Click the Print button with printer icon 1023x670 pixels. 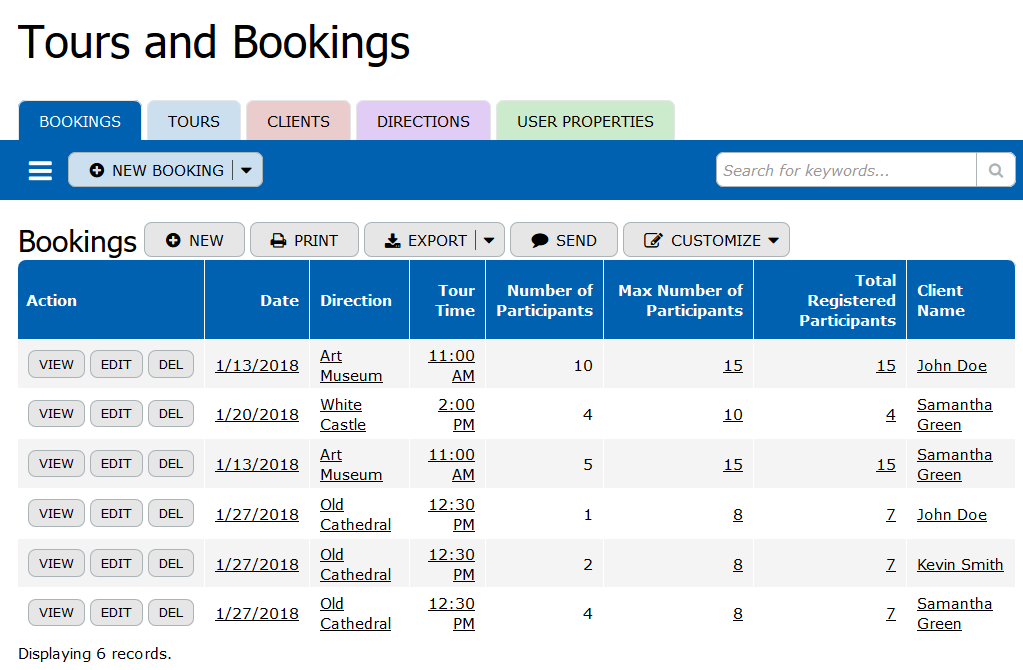coord(304,240)
